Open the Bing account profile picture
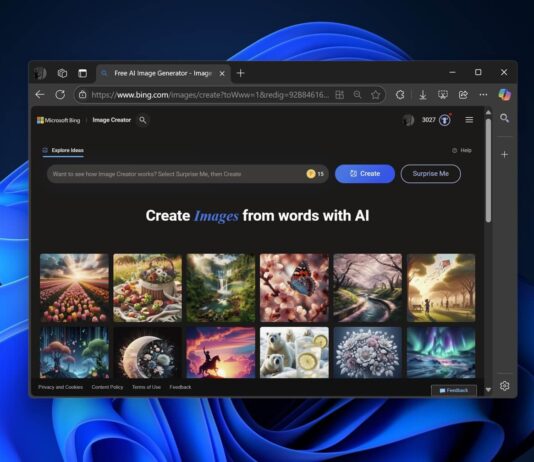Screen dimensions: 534x462 pyautogui.click(x=408, y=120)
